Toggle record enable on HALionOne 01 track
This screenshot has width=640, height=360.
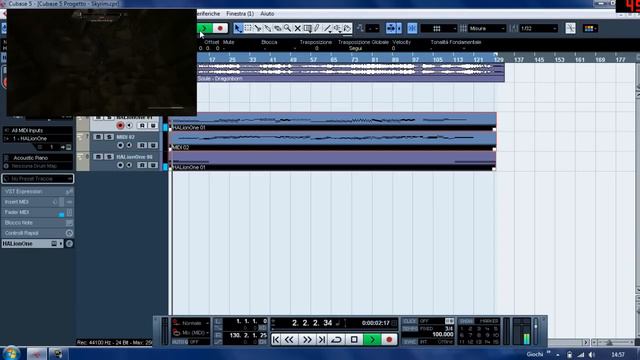pyautogui.click(x=120, y=125)
